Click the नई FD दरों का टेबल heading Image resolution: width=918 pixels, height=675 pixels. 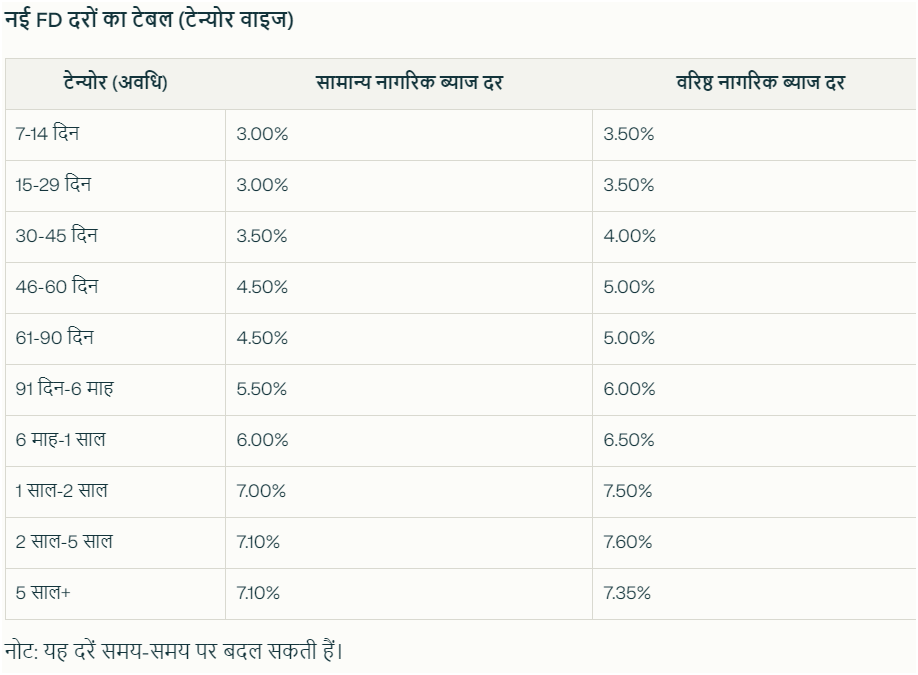coord(150,19)
